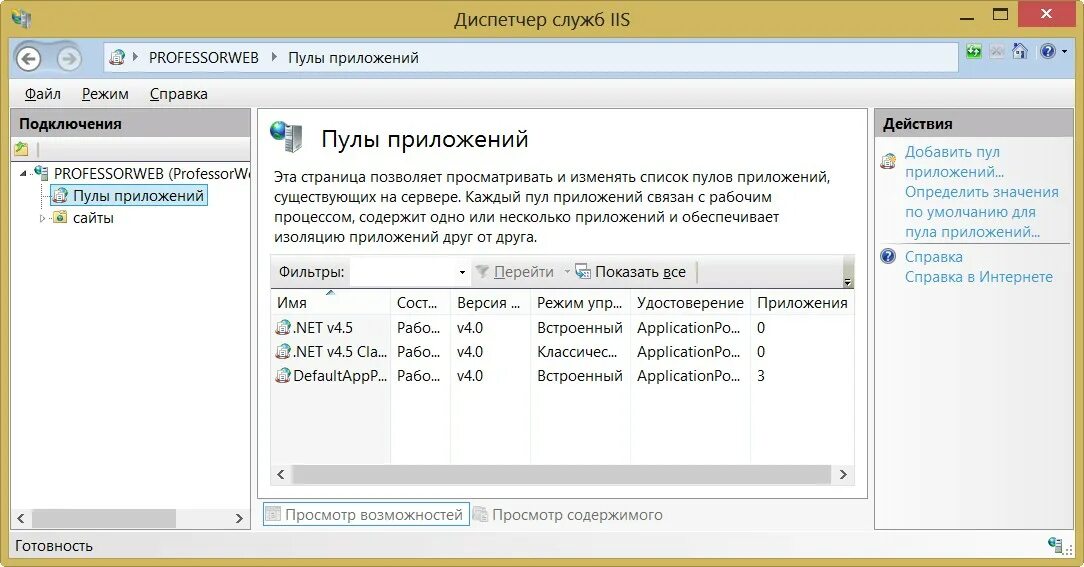Viewport: 1084px width, 567px height.
Task: Open the dropdown arrow beside Перейти
Action: [x=567, y=272]
